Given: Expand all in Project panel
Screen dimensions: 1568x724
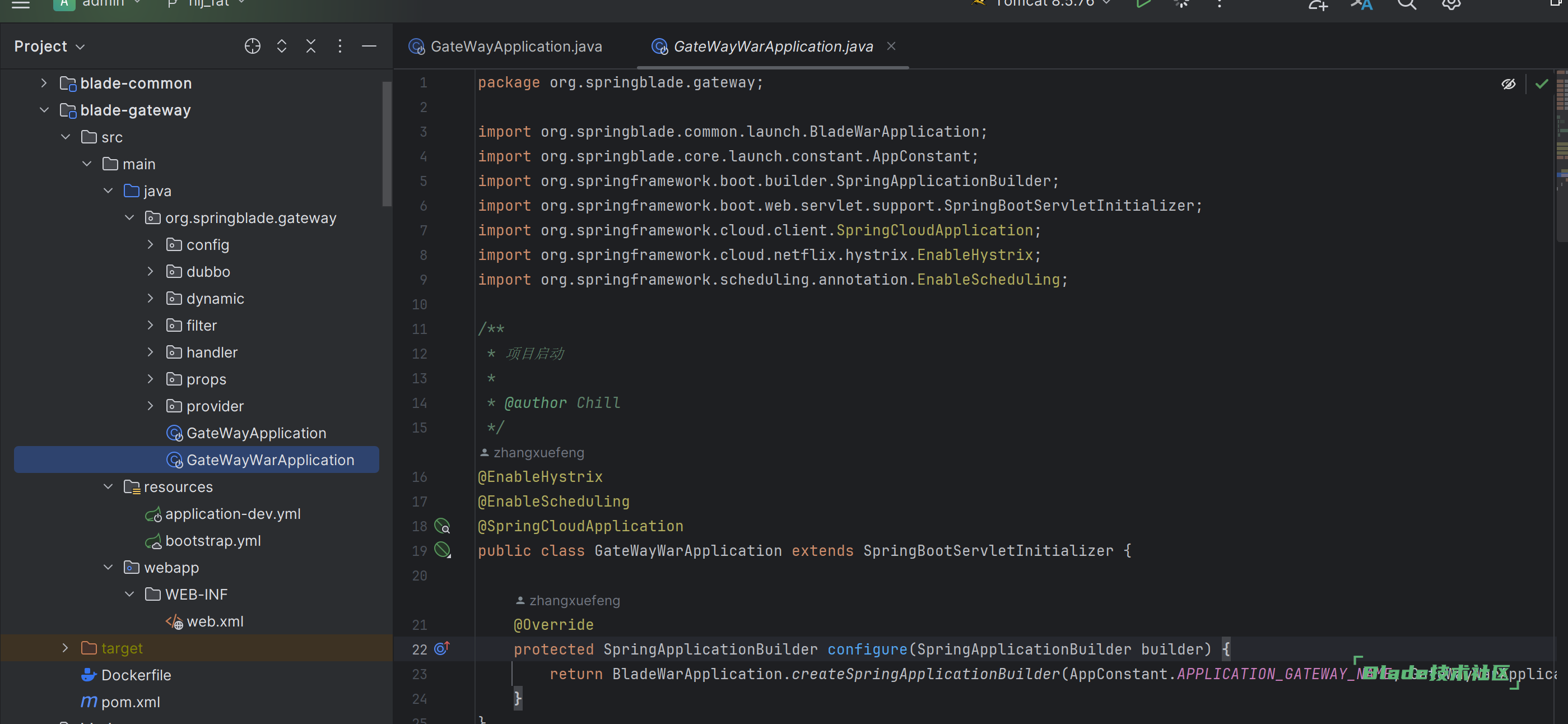Looking at the screenshot, I should 282,47.
